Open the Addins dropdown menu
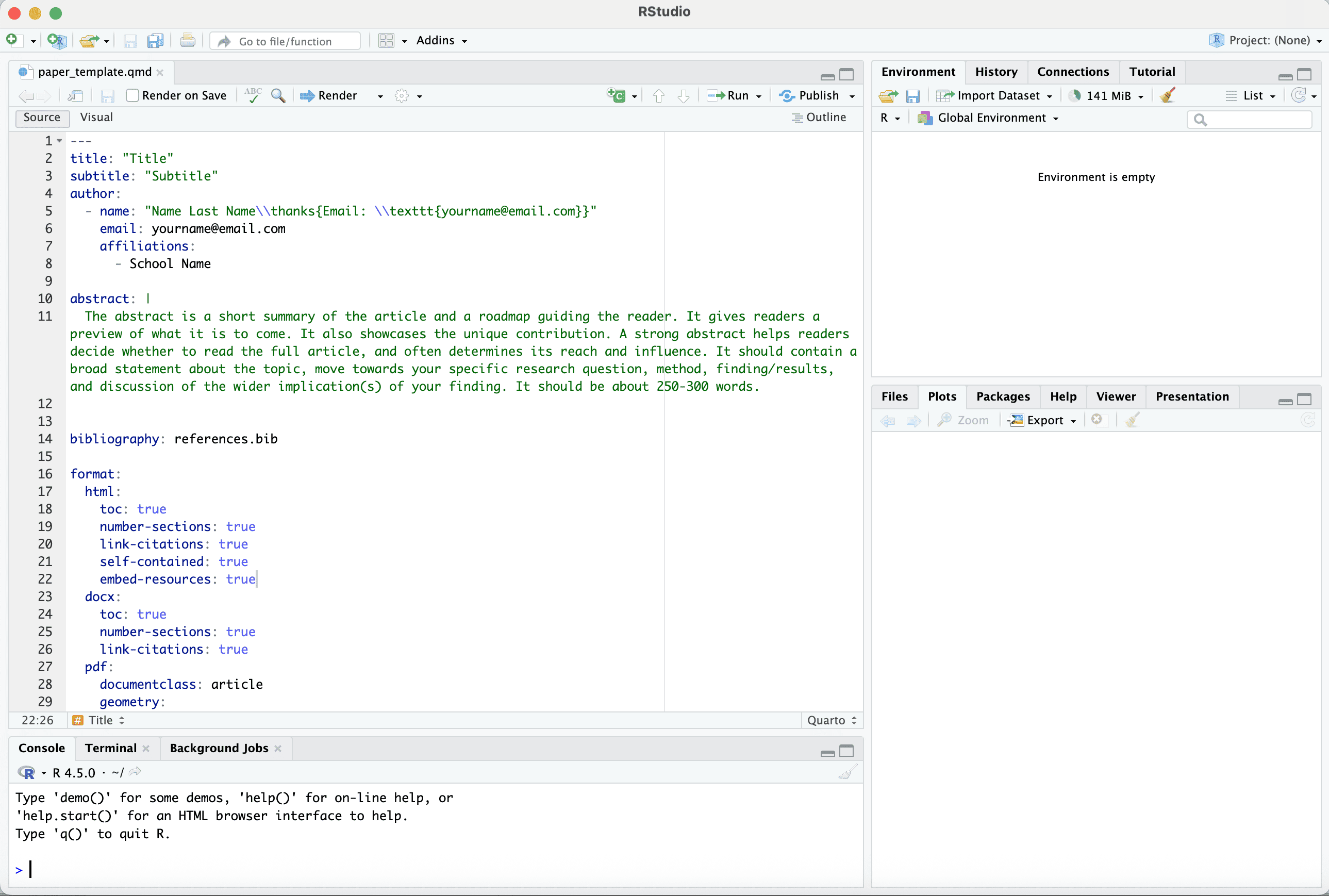 click(441, 41)
